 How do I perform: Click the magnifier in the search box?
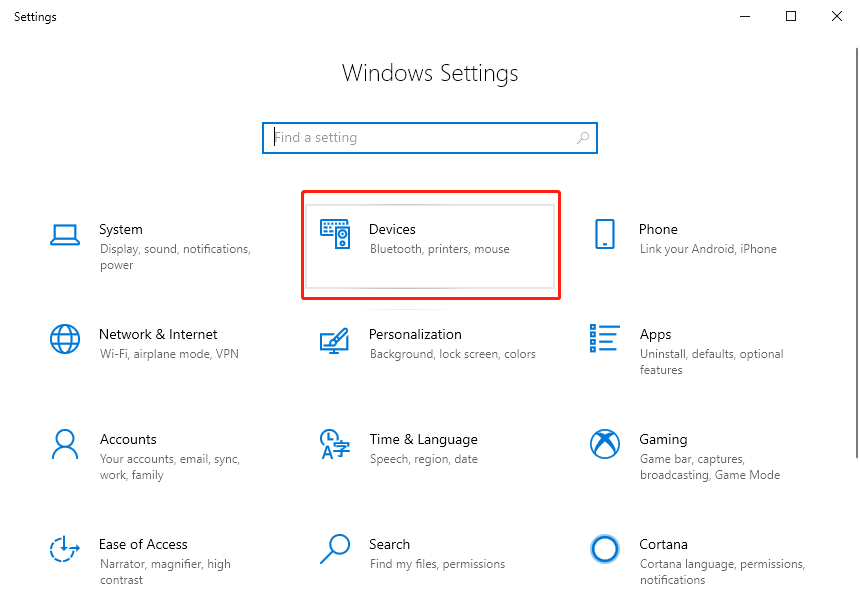[x=583, y=138]
